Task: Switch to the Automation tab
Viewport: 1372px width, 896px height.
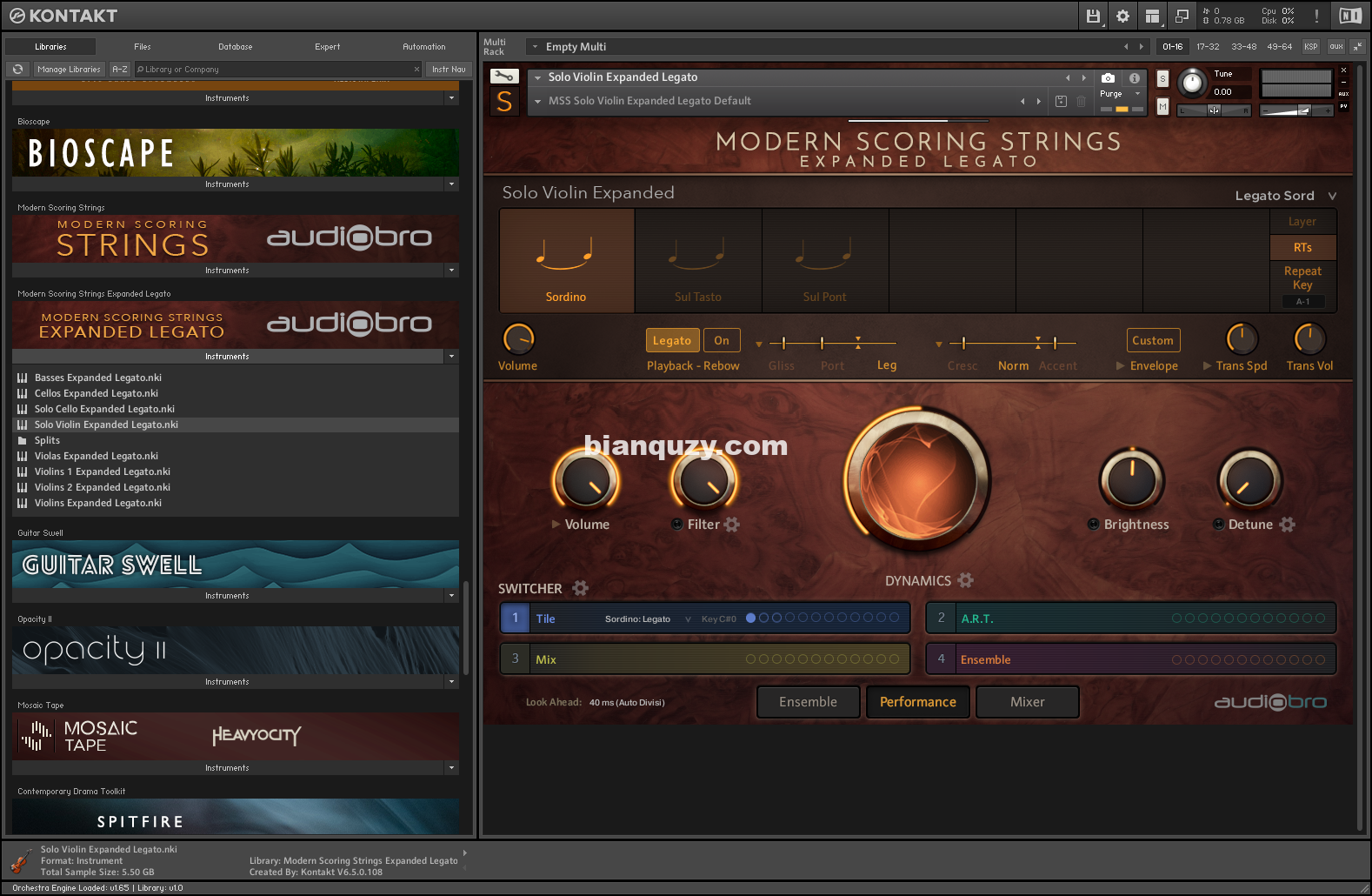Action: pyautogui.click(x=424, y=47)
